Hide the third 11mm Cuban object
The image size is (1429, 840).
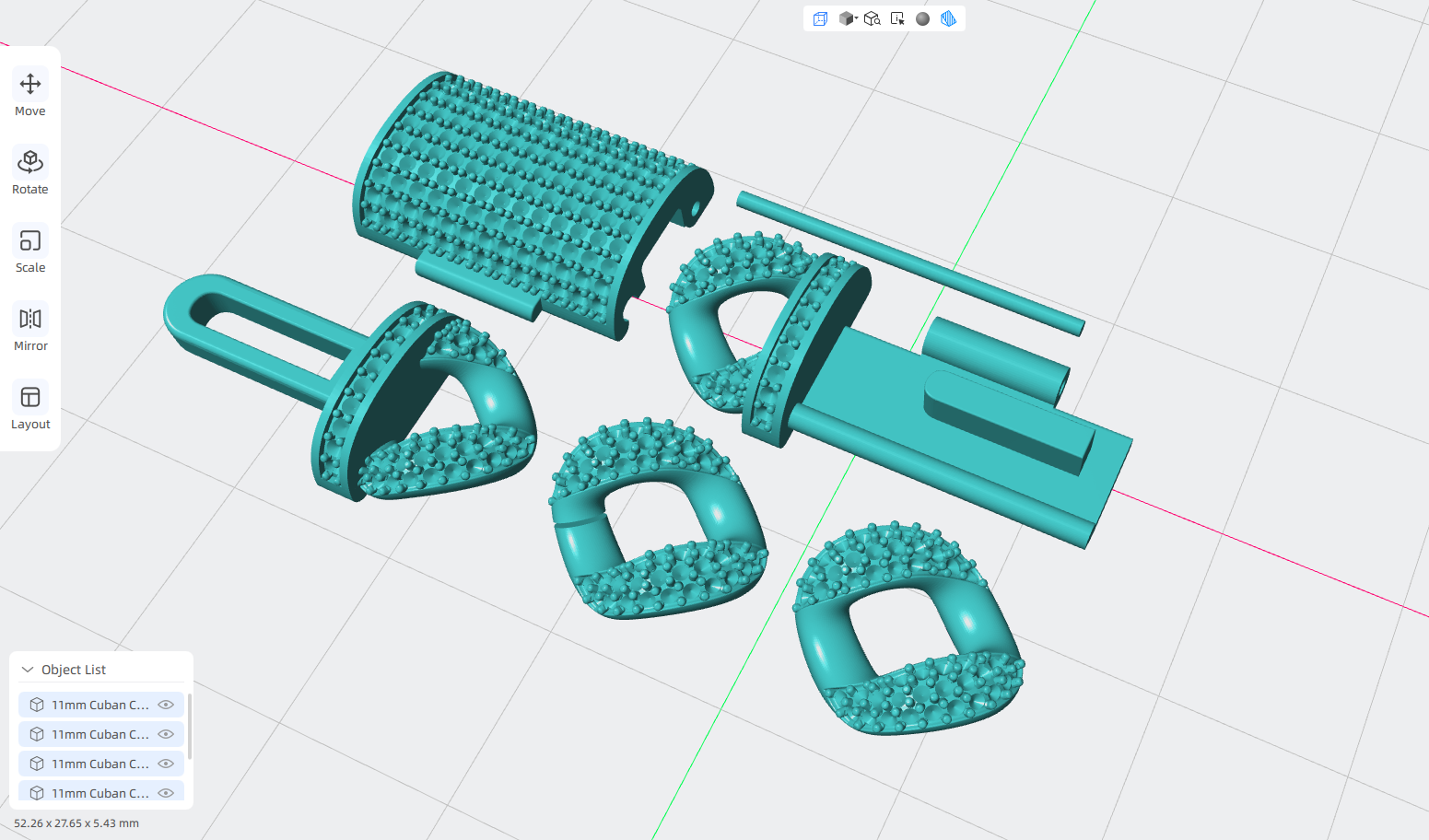(166, 764)
